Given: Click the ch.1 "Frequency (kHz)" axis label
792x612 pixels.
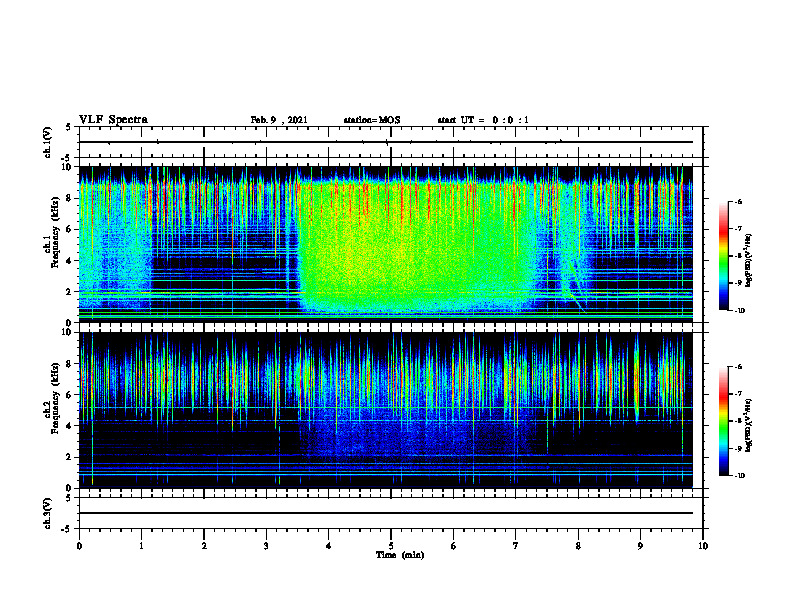Looking at the screenshot, I should [56, 232].
